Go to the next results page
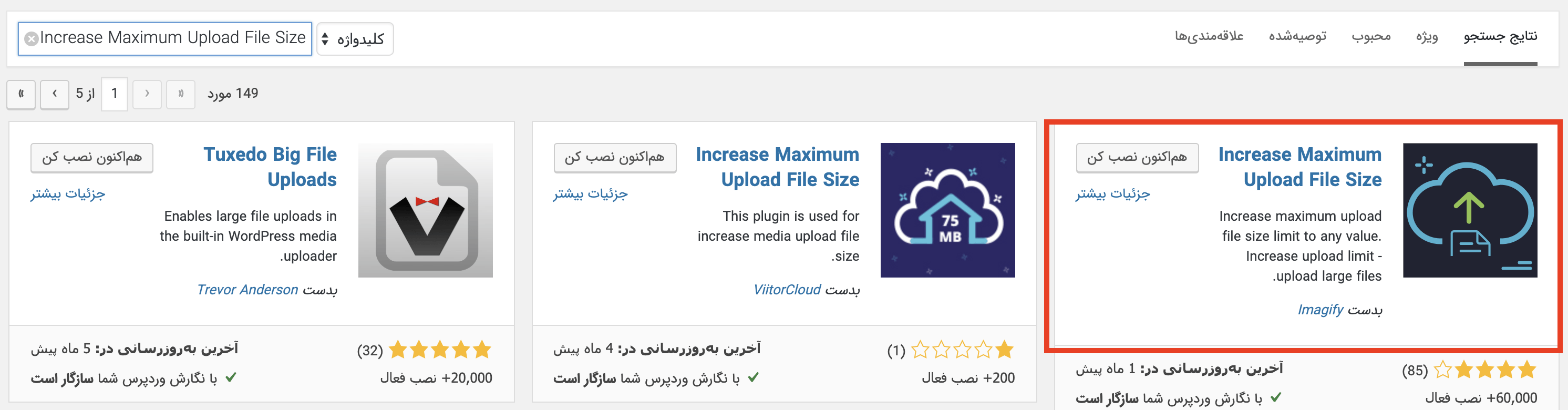The width and height of the screenshot is (1568, 410). [x=55, y=94]
